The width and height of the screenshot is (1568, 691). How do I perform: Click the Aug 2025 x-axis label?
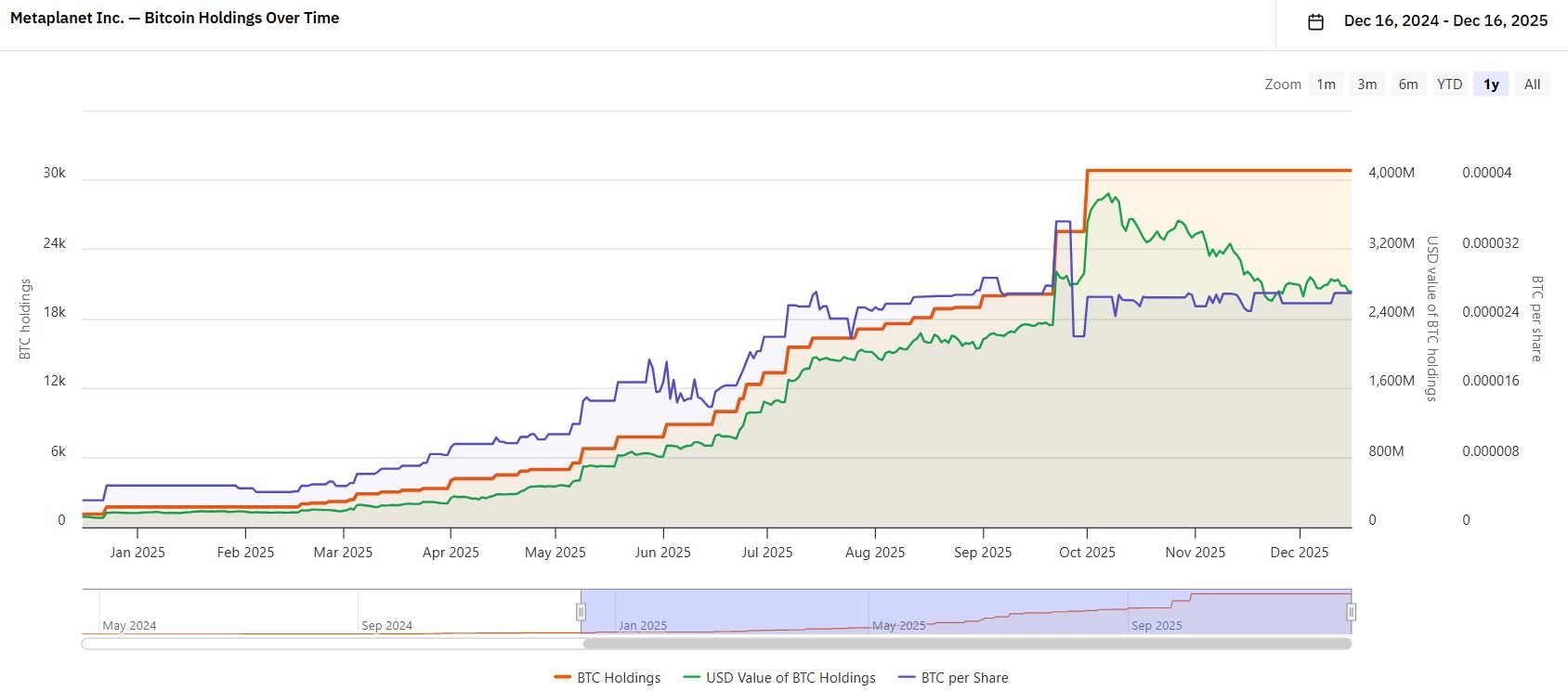pos(875,553)
